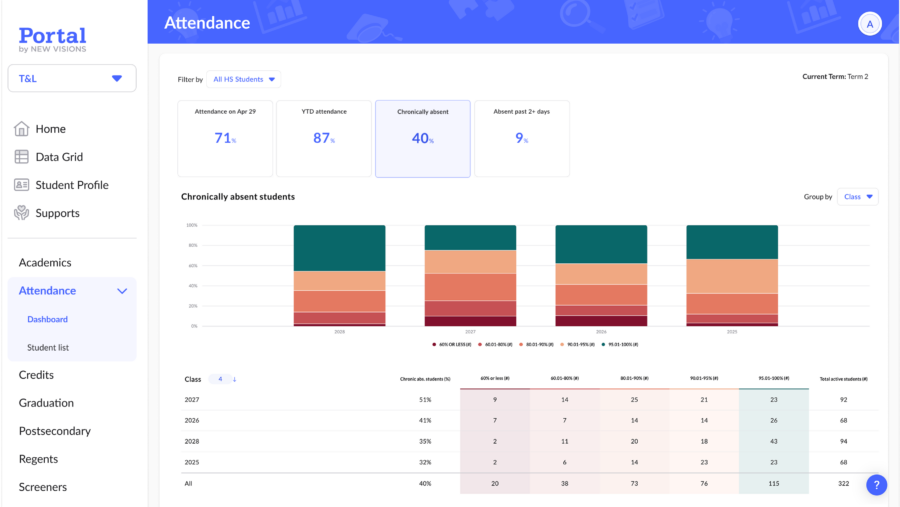Open Data Grid via its grid icon
Image resolution: width=900 pixels, height=507 pixels.
point(21,157)
